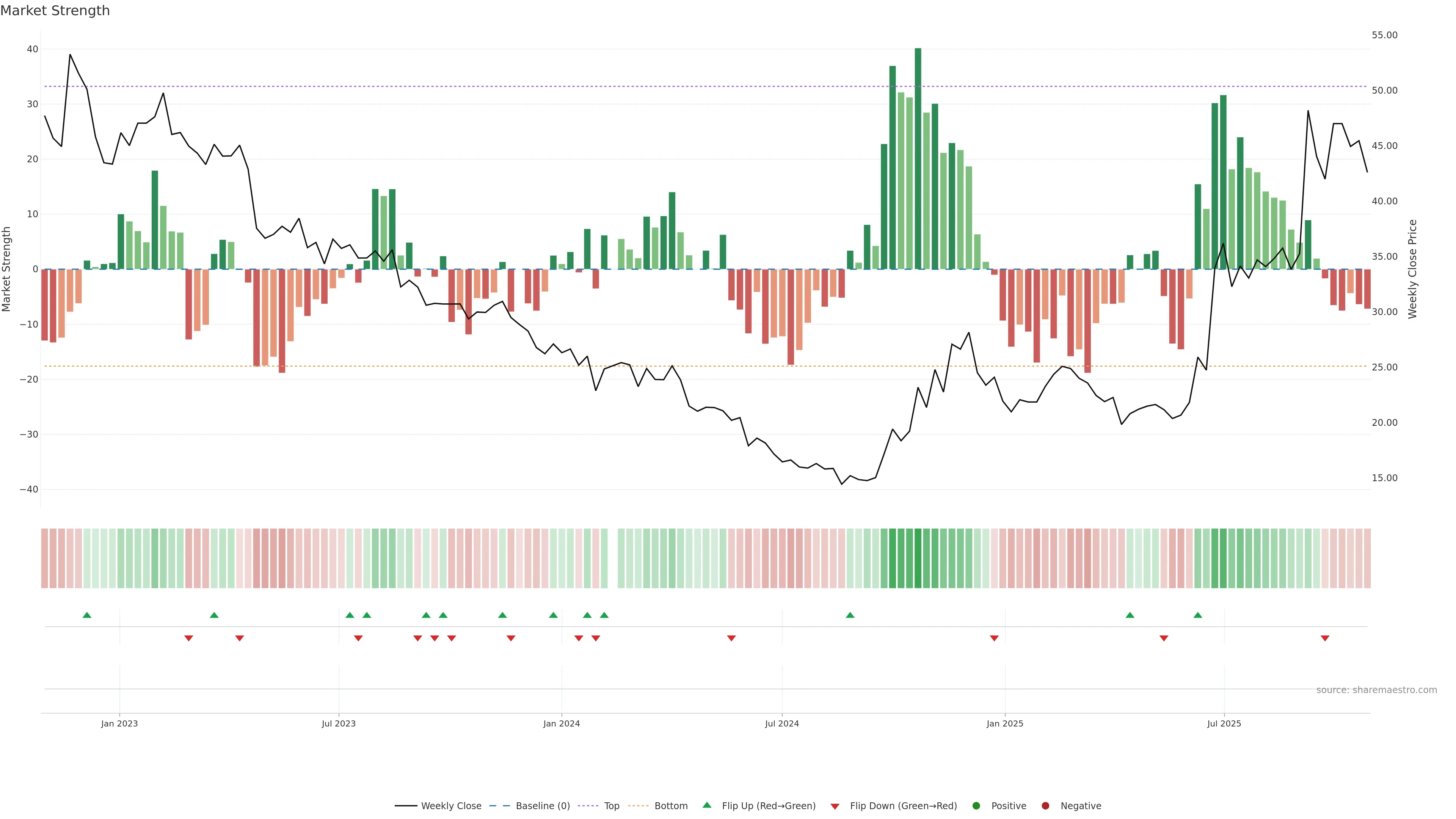
Task: Click the Negative red circle legend icon
Action: click(1045, 806)
